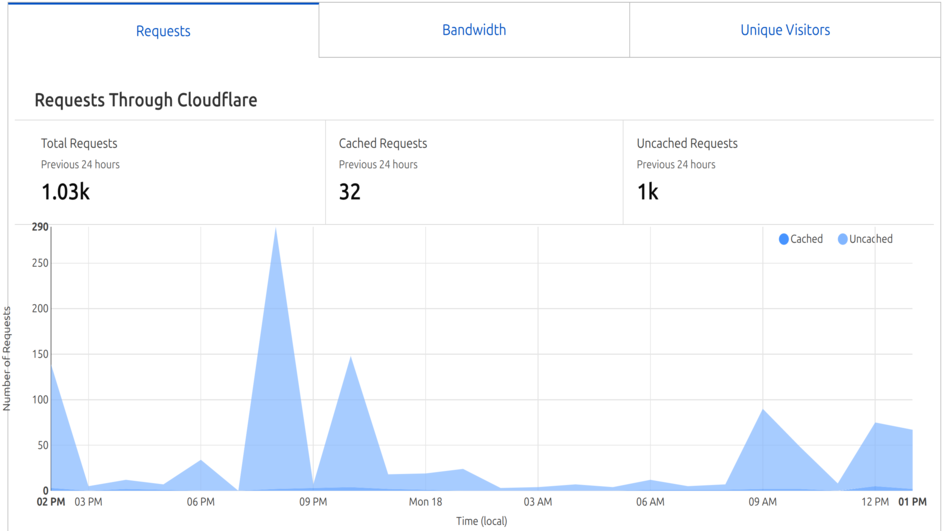Click the 09 AM time axis label
Viewport: 950px width, 531px height.
762,502
